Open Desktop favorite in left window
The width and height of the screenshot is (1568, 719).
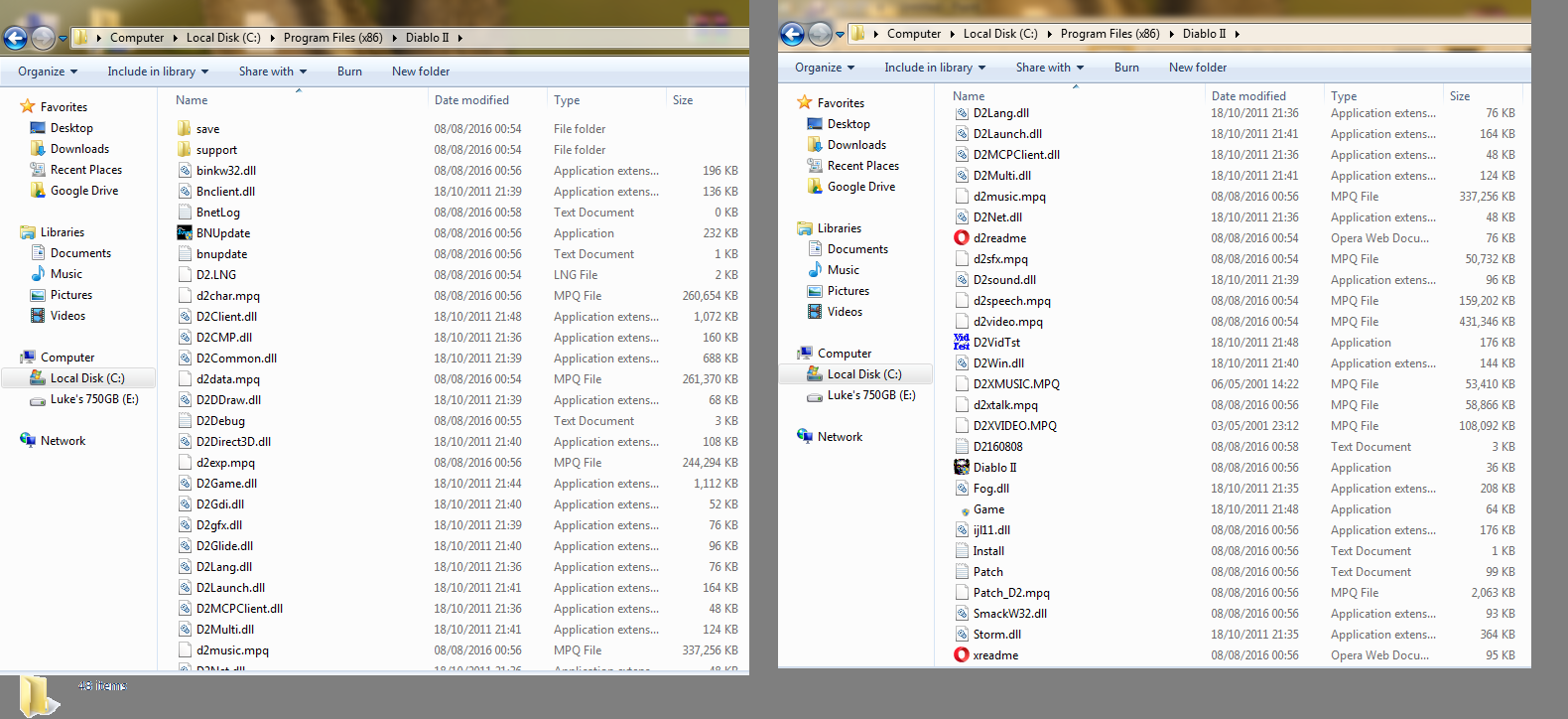tap(71, 128)
